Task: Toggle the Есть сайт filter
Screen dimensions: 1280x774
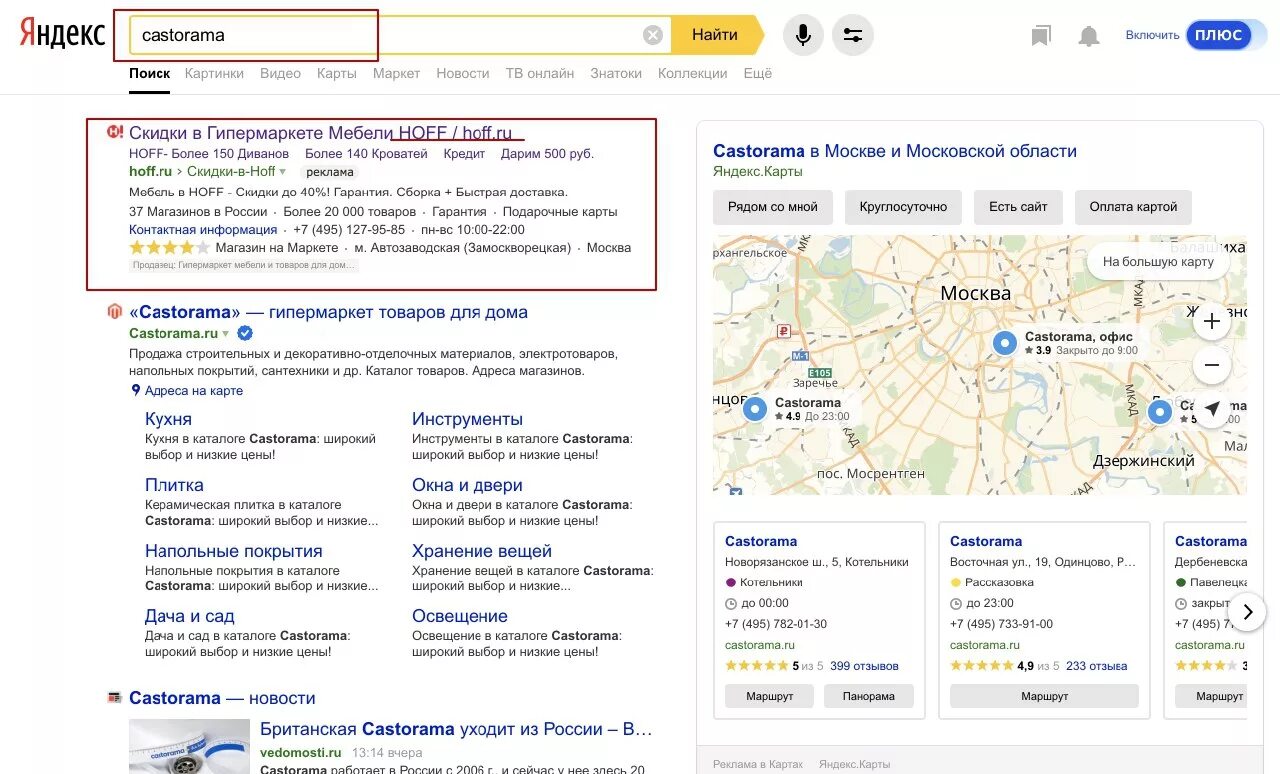Action: (x=1018, y=207)
